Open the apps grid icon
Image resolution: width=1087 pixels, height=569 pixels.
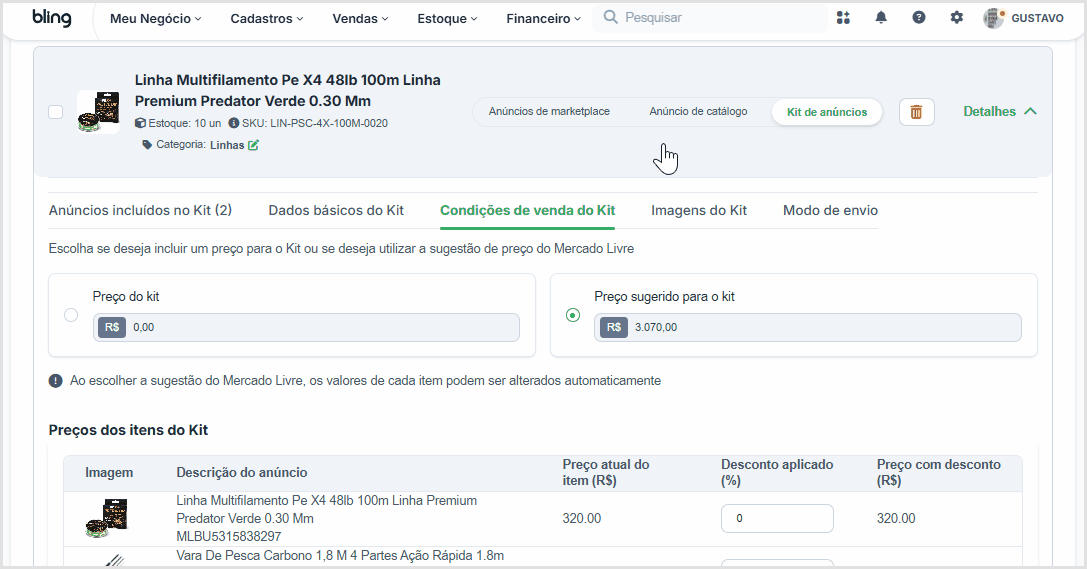(x=843, y=18)
